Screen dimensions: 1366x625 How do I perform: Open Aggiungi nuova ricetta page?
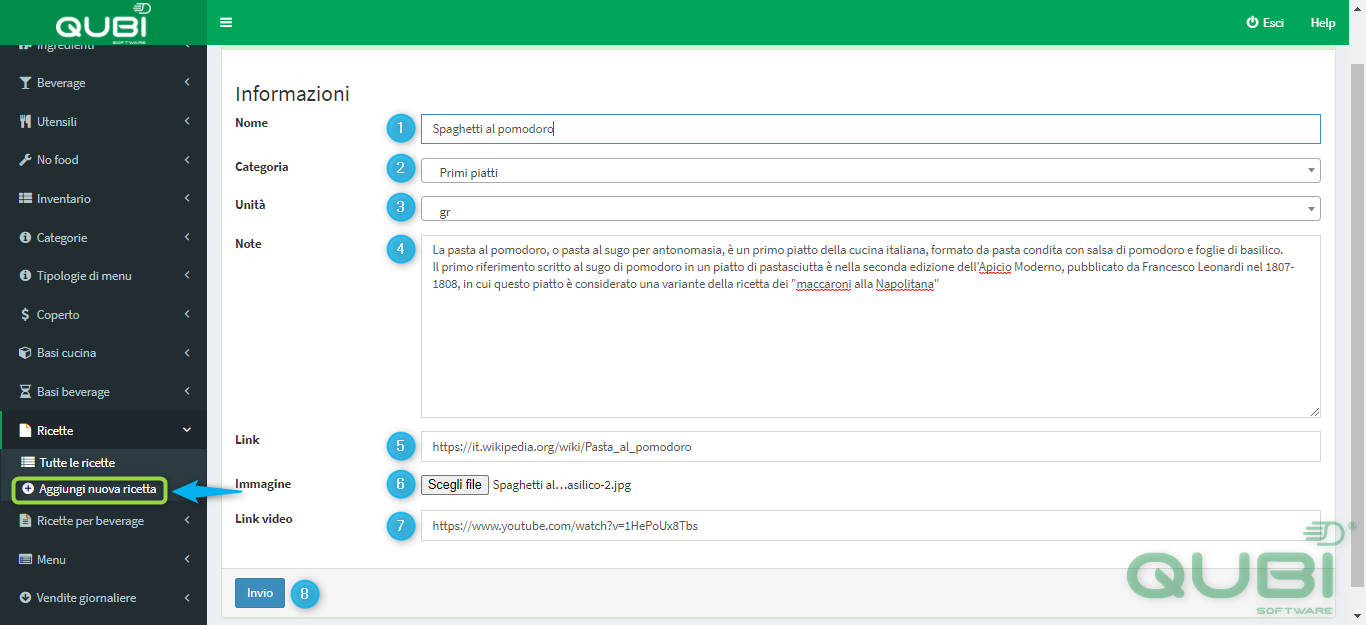pyautogui.click(x=89, y=490)
